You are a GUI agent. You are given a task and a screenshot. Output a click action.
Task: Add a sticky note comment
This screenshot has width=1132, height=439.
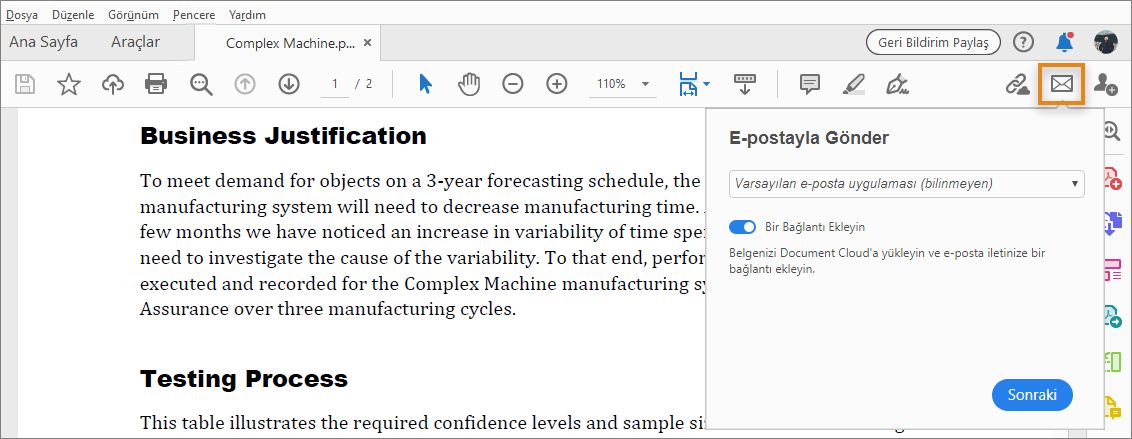tap(810, 84)
